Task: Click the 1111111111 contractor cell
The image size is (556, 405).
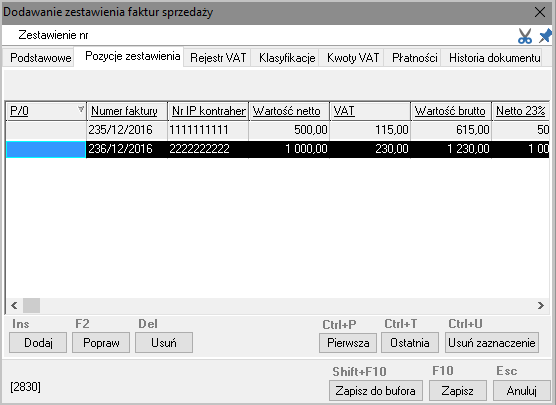Action: click(208, 130)
